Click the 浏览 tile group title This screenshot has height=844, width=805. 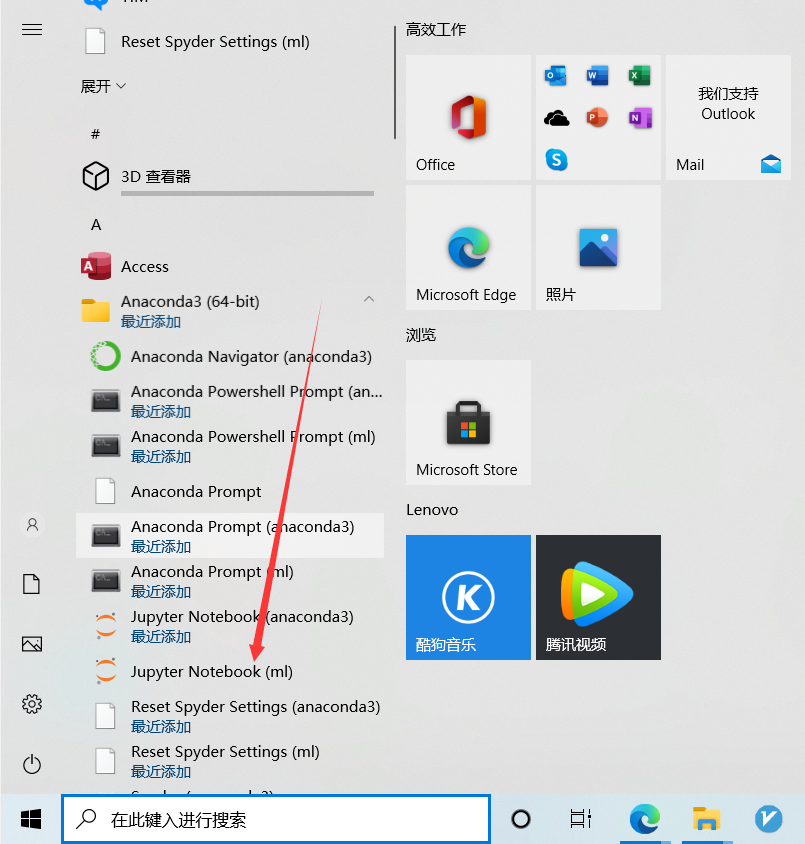point(421,335)
